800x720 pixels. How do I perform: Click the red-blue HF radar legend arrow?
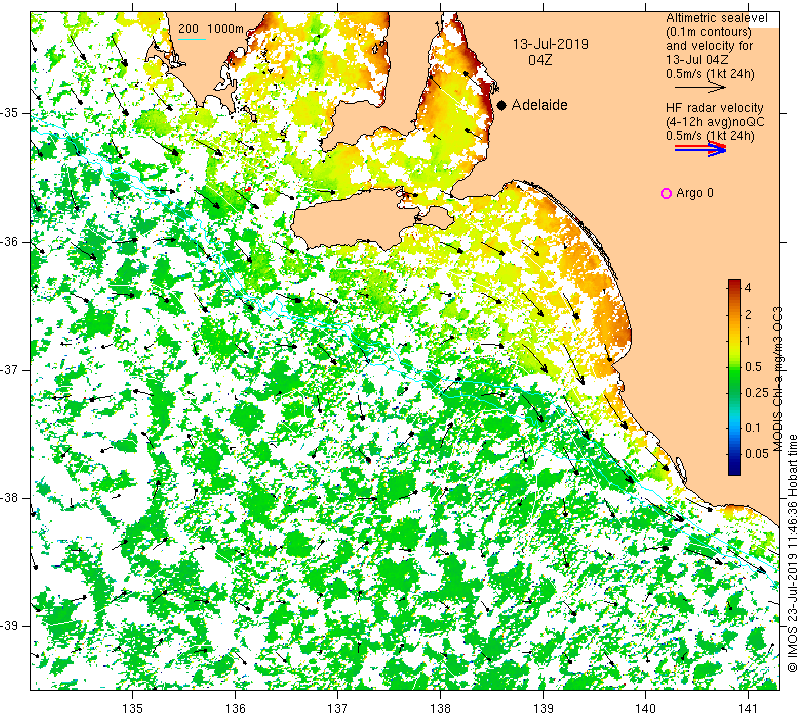pyautogui.click(x=700, y=148)
